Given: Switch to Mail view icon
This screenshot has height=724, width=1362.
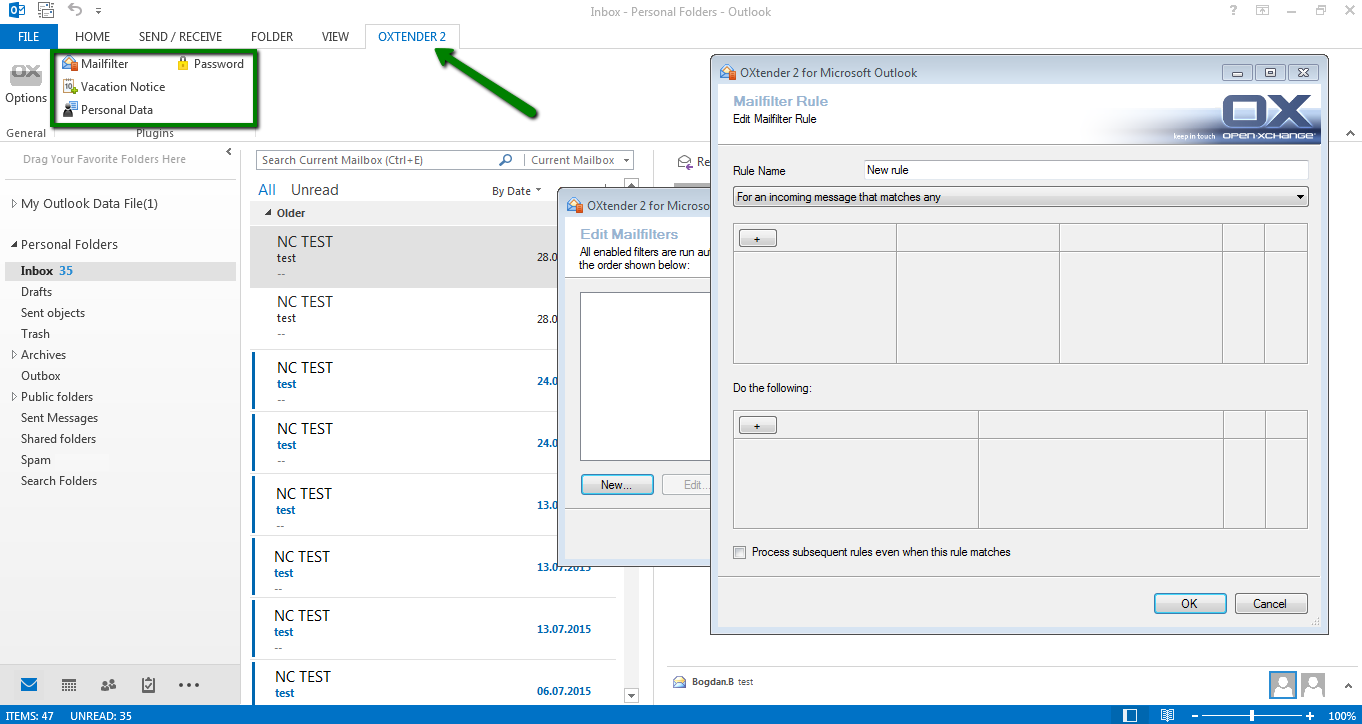Looking at the screenshot, I should [29, 685].
